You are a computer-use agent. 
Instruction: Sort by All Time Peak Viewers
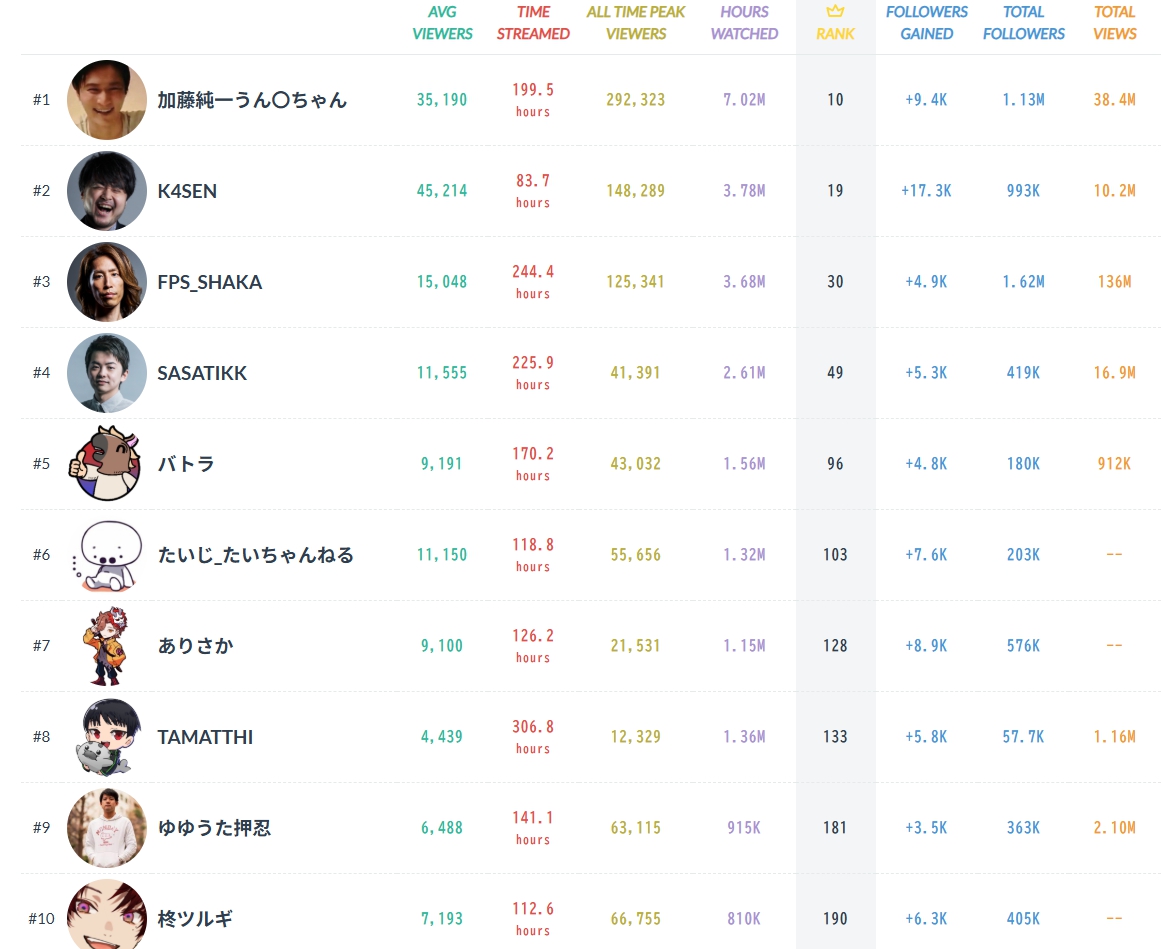pyautogui.click(x=636, y=23)
